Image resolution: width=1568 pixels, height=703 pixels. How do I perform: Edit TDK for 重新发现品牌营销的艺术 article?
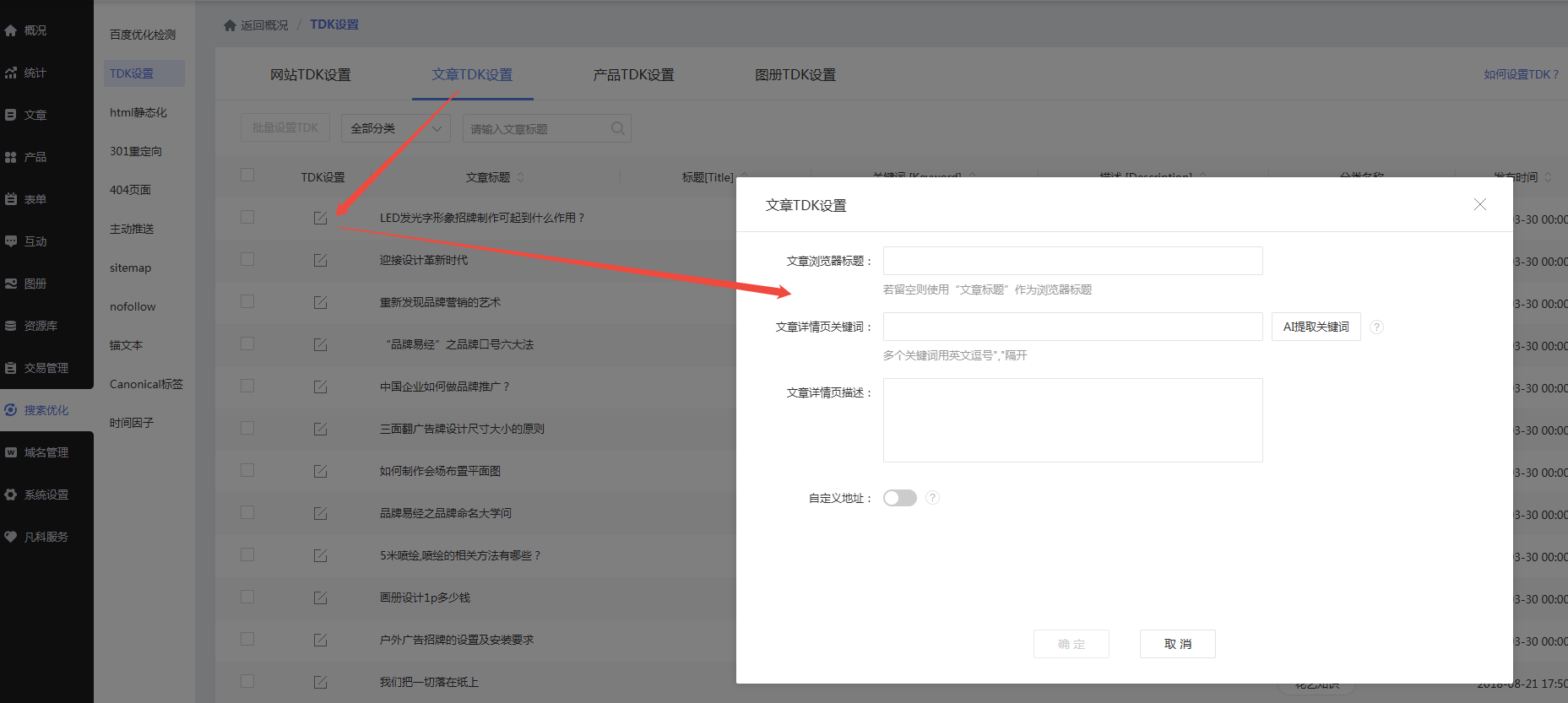click(x=321, y=302)
